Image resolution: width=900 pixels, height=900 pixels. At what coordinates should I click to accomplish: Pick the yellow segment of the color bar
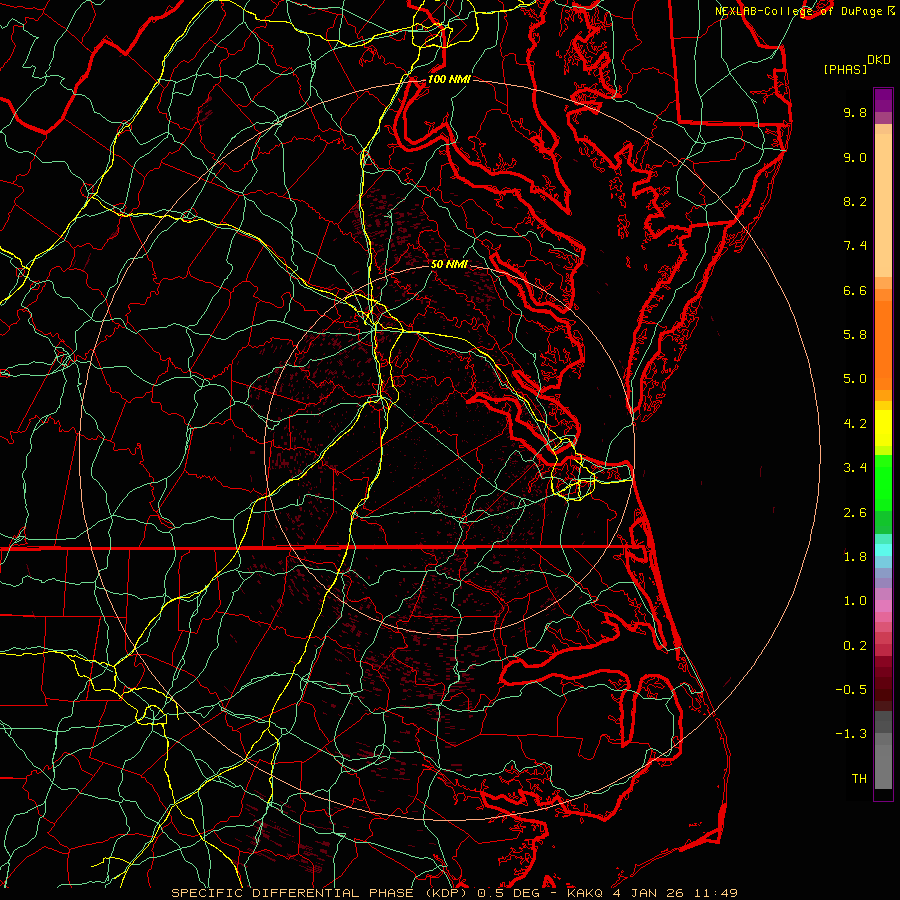[883, 428]
